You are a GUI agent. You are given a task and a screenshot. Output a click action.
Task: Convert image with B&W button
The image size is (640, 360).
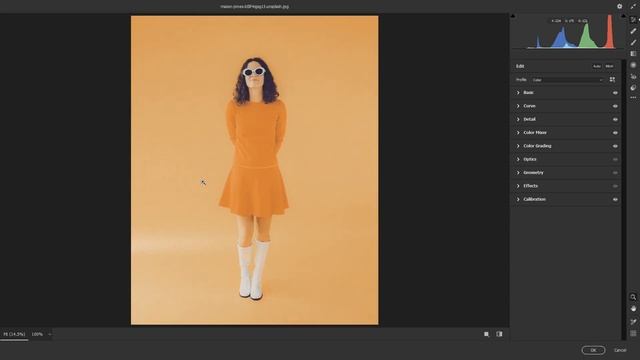pos(609,66)
